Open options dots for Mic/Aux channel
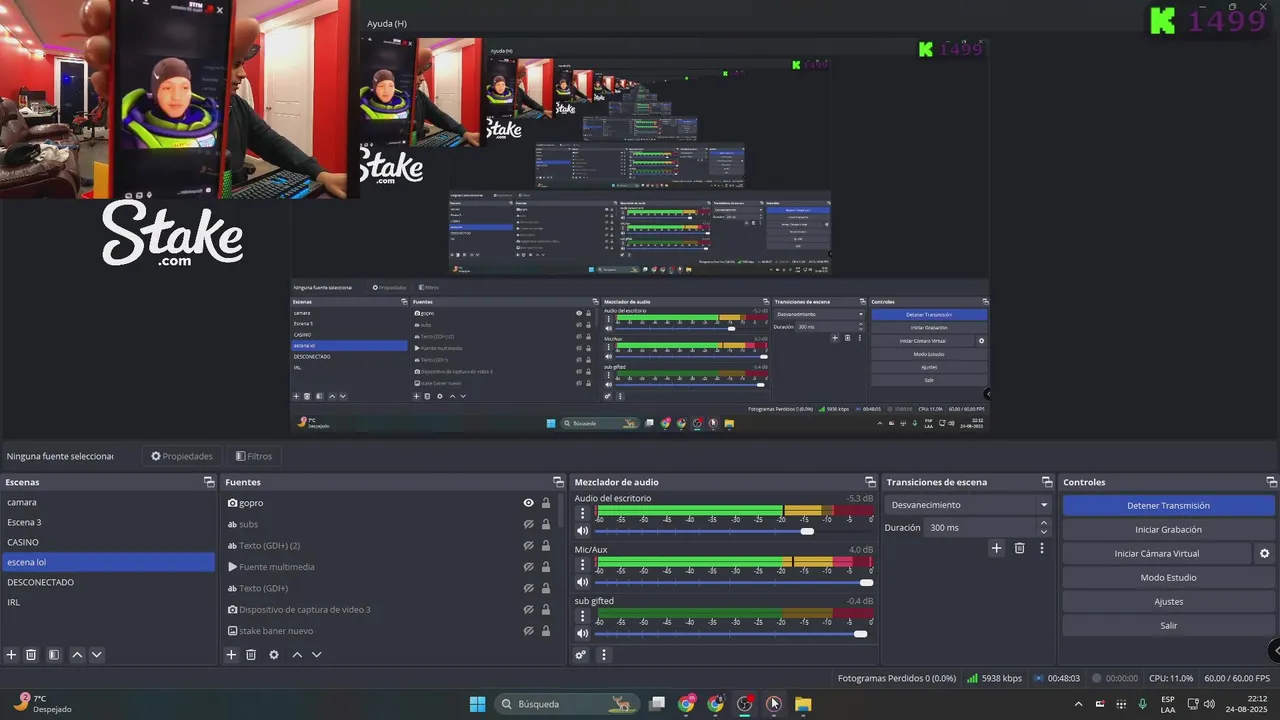Viewport: 1280px width, 720px height. click(x=583, y=564)
